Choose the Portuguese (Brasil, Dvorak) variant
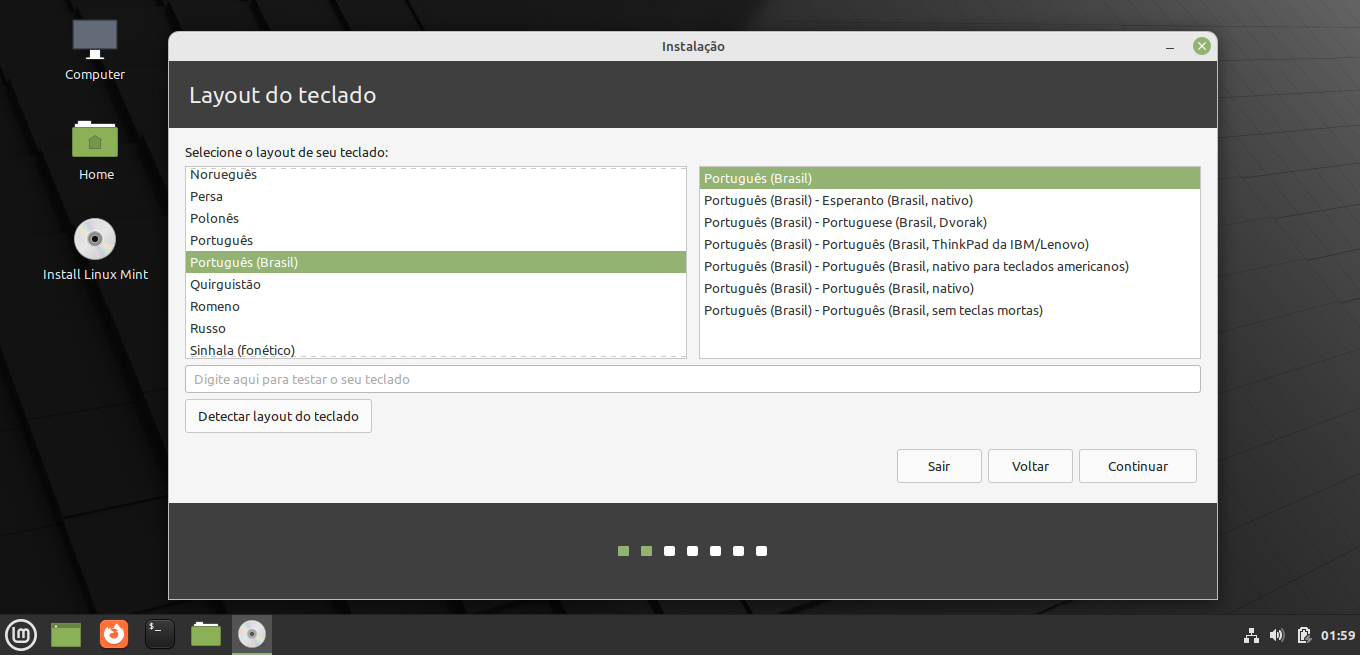This screenshot has height=655, width=1360. [x=949, y=222]
